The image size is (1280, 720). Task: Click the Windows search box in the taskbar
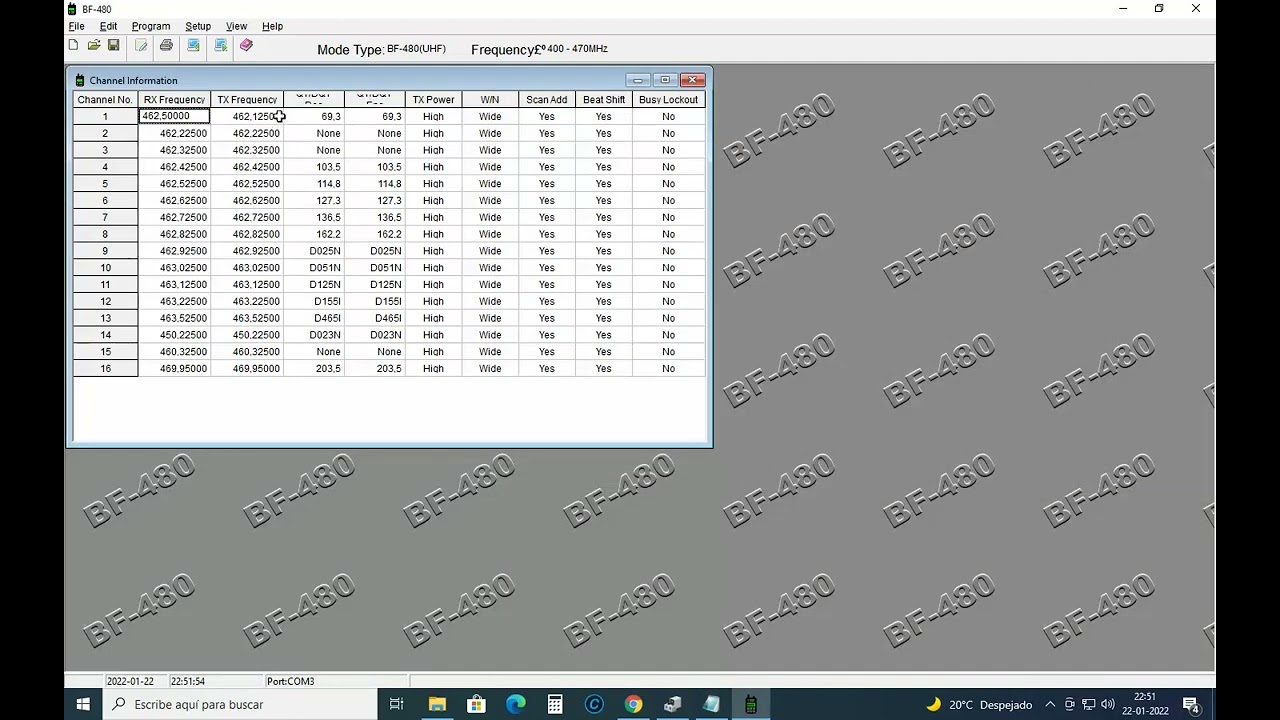(240, 704)
